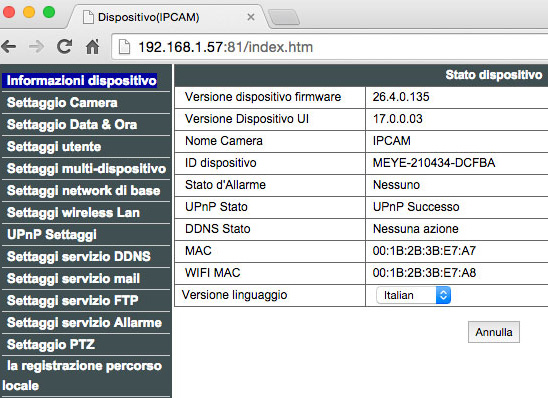
Task: Click the DDNS status Nessuna azione
Action: [416, 229]
